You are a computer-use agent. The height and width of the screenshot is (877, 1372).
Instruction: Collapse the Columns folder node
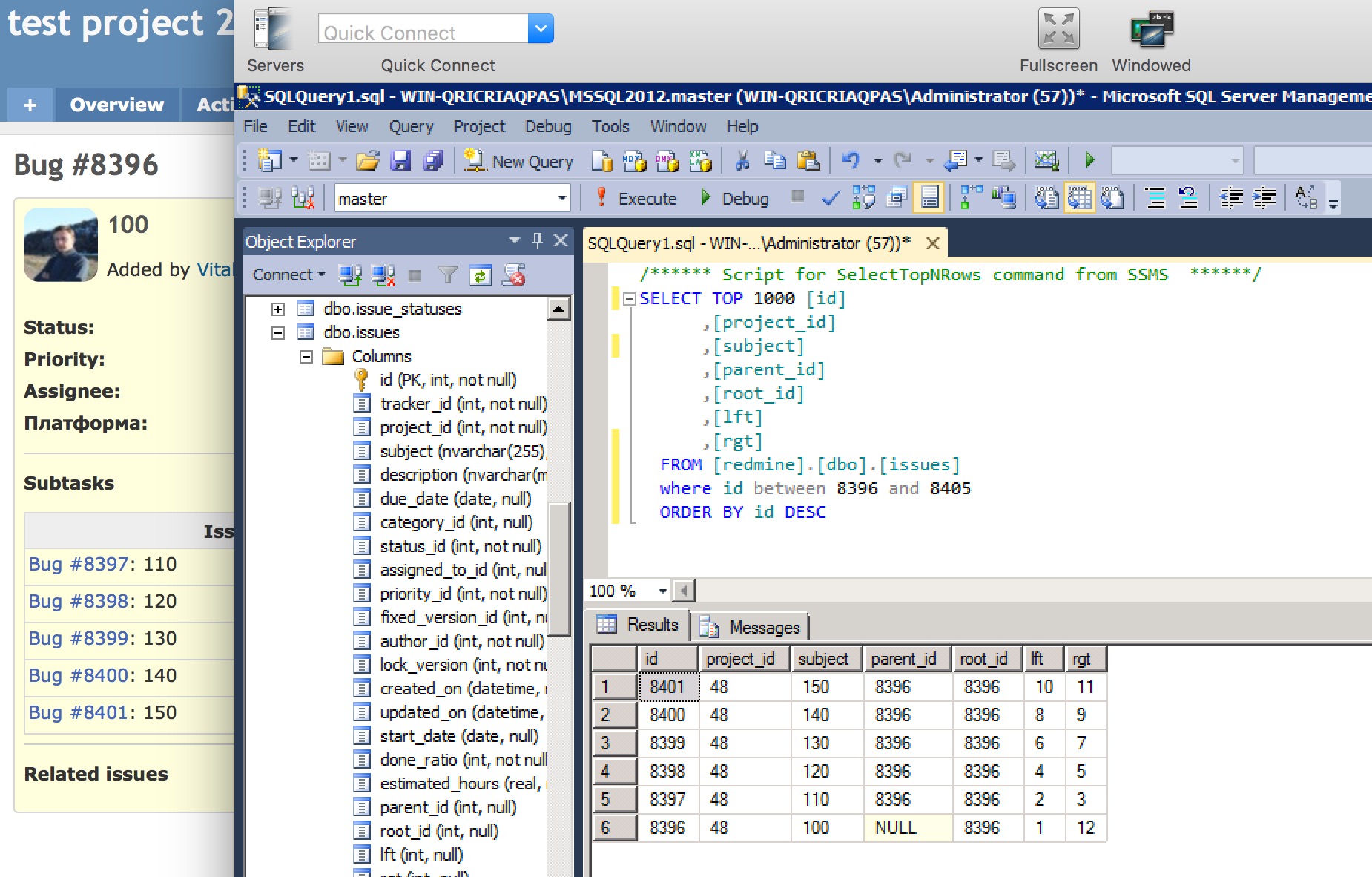pyautogui.click(x=306, y=356)
